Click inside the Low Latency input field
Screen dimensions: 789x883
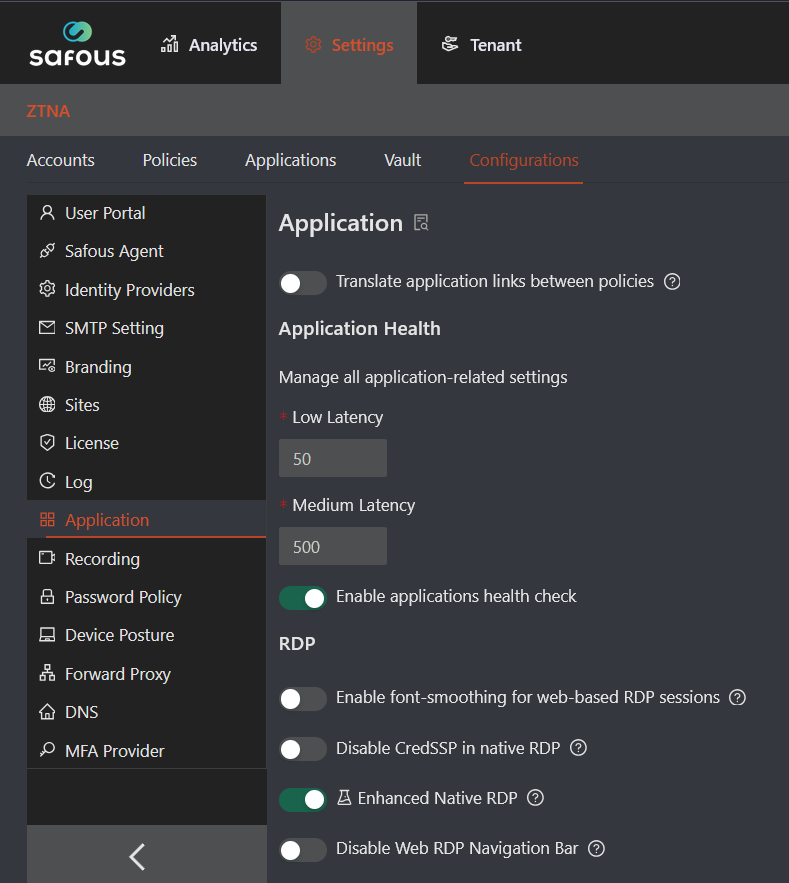(x=332, y=457)
